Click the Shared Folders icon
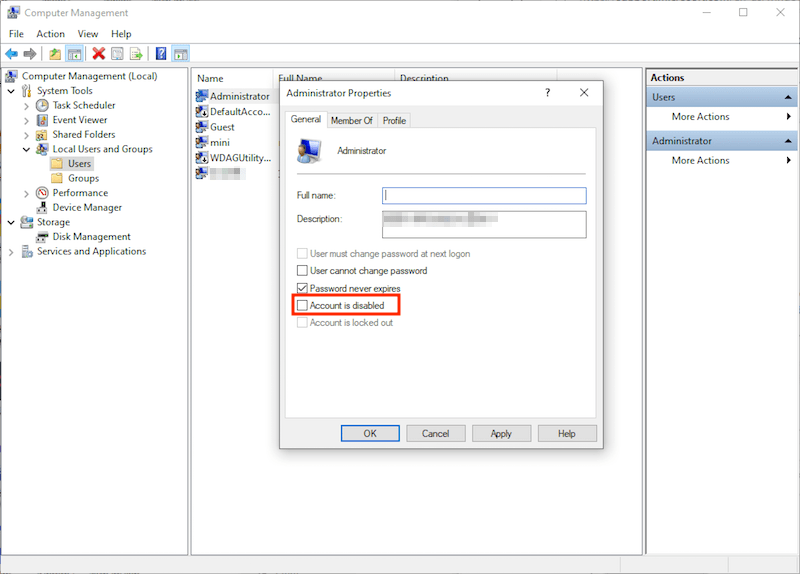The width and height of the screenshot is (800, 574). 42,135
